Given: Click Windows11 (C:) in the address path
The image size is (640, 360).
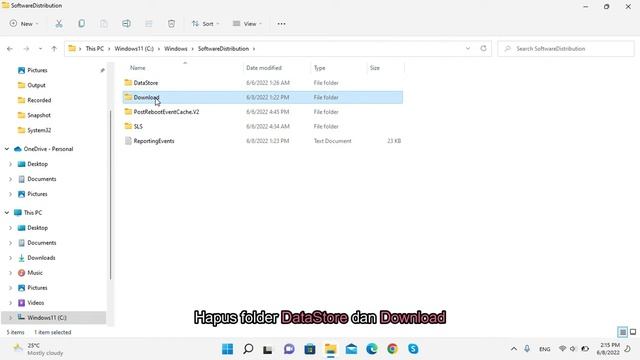Looking at the screenshot, I should tap(134, 49).
